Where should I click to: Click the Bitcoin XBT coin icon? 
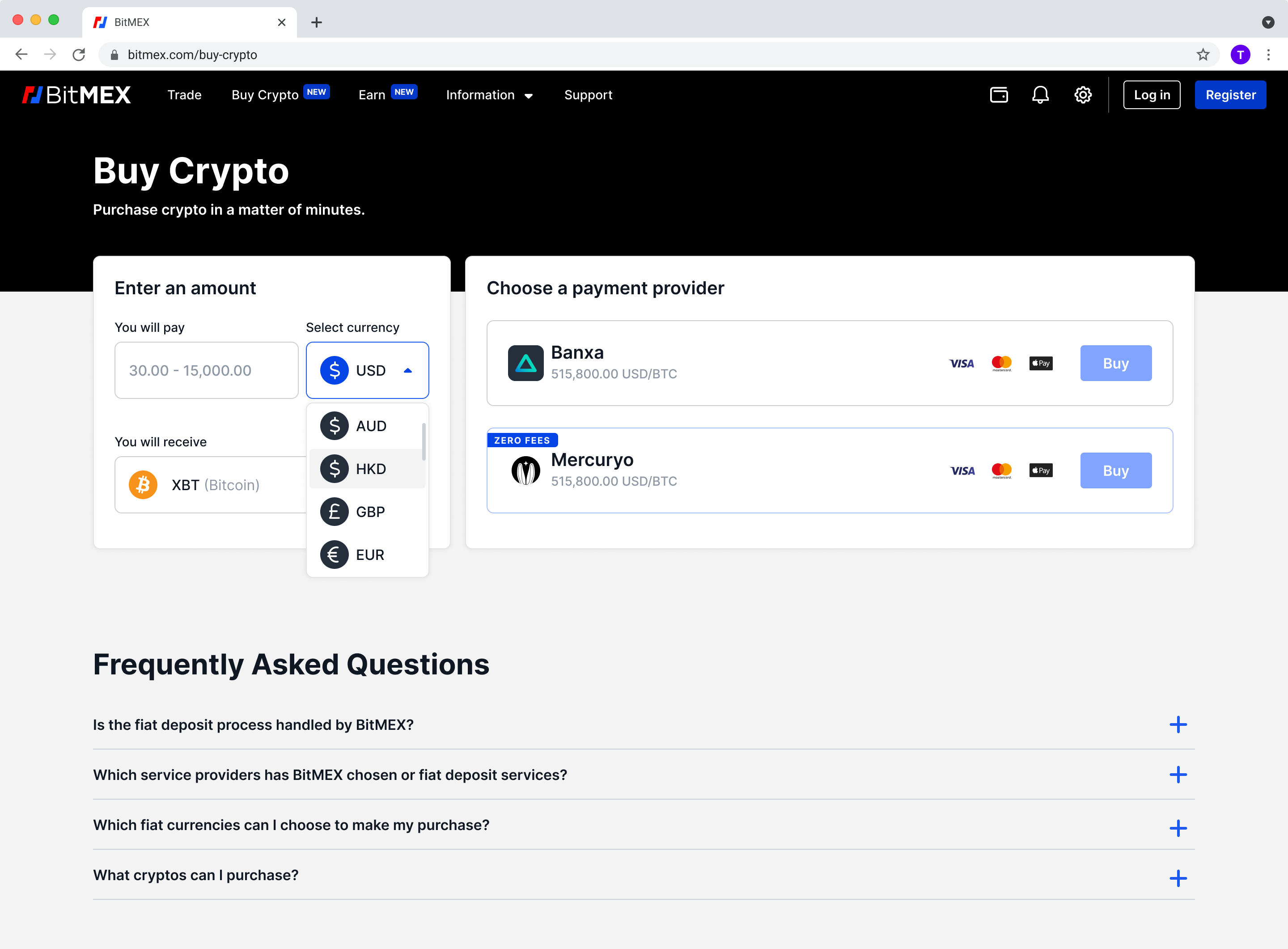(x=143, y=485)
